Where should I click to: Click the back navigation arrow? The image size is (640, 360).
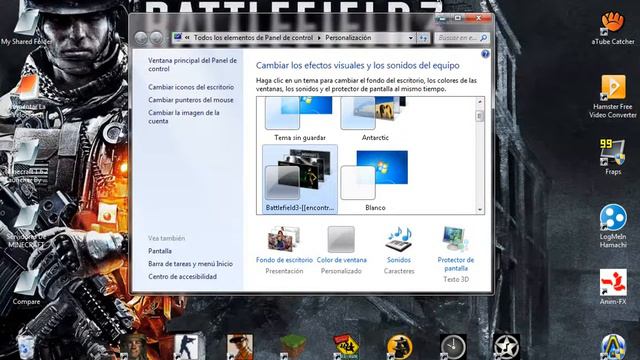pyautogui.click(x=141, y=38)
